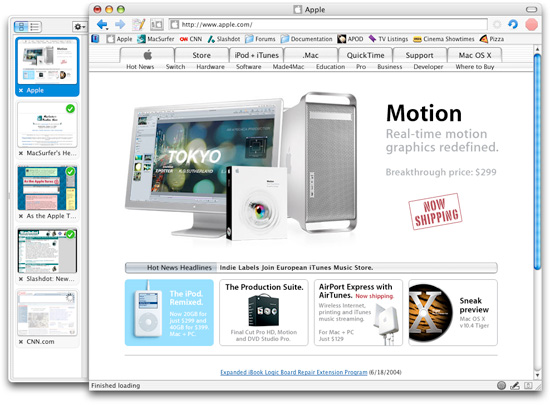Click green checkmark on MacSurfer thumbnail
550x405 pixels.
tap(71, 109)
